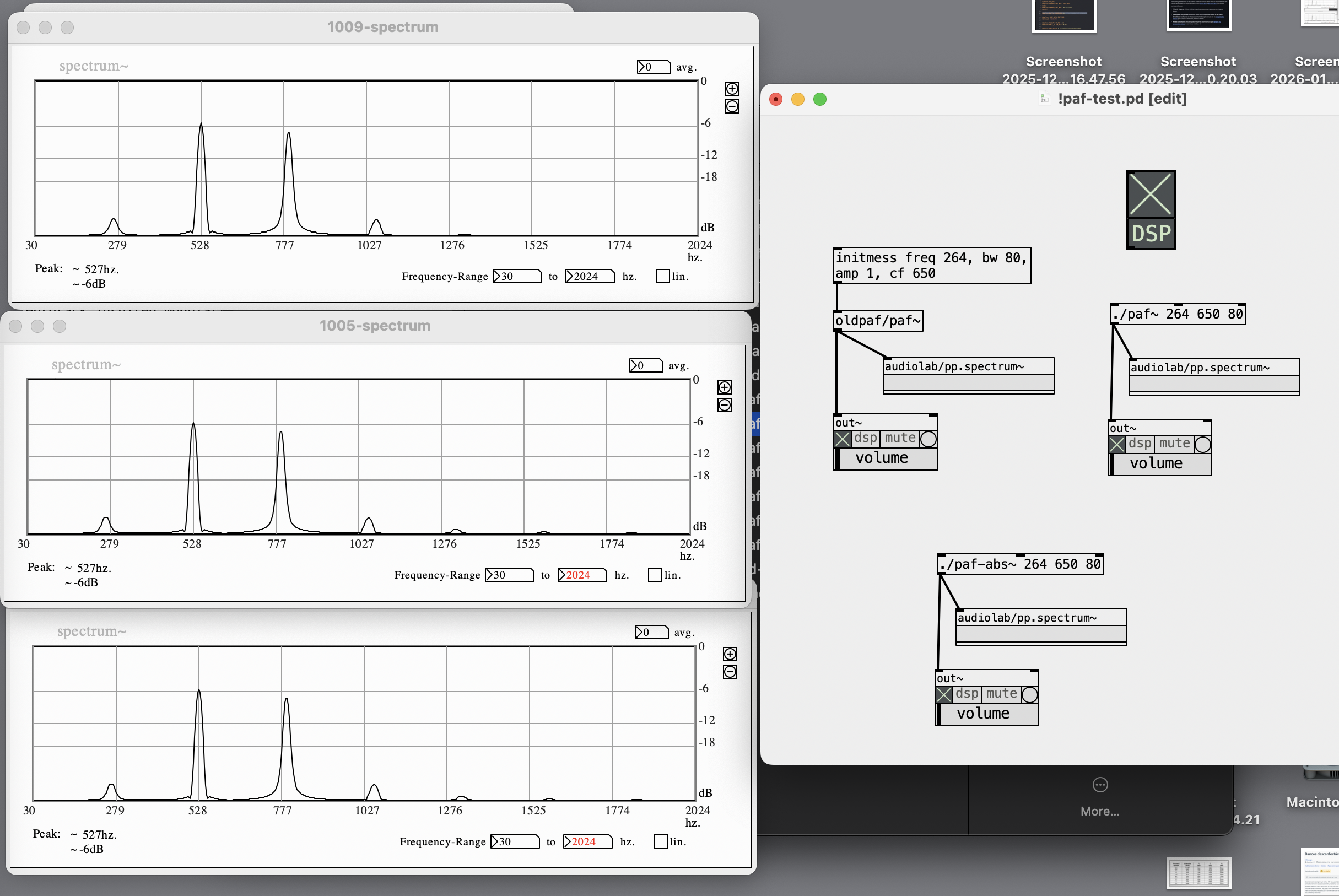Select the oldpaf/paf~ object
This screenshot has height=896, width=1339.
tap(877, 321)
